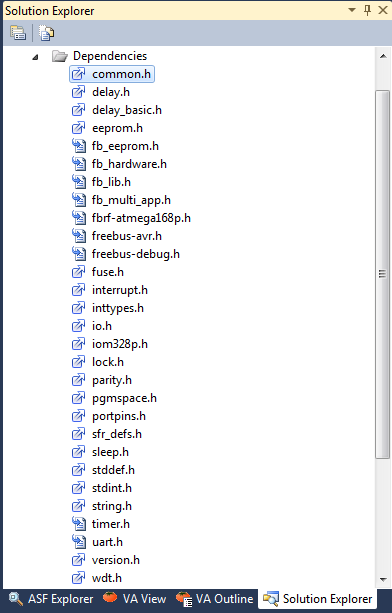The width and height of the screenshot is (392, 613).
Task: Click the file icon beside timer.h
Action: 79,523
